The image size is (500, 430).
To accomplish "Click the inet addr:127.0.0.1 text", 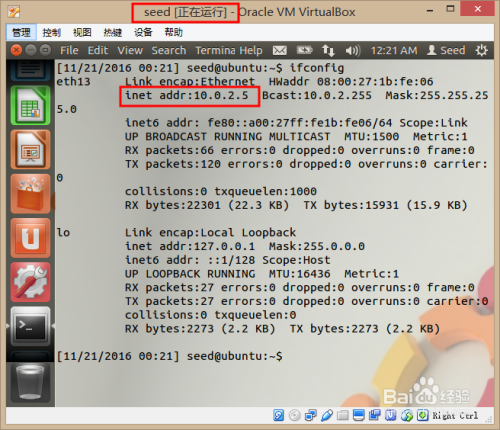I will [x=190, y=246].
